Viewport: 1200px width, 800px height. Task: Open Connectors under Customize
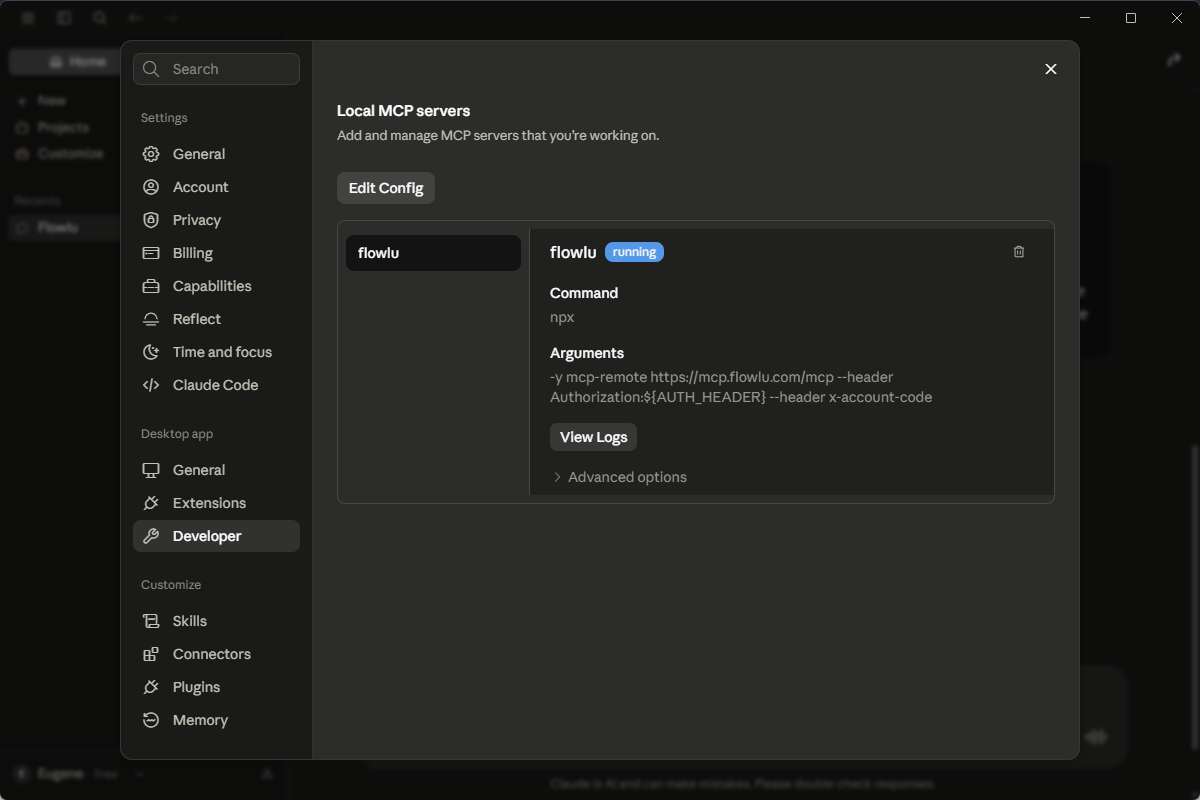pos(216,654)
